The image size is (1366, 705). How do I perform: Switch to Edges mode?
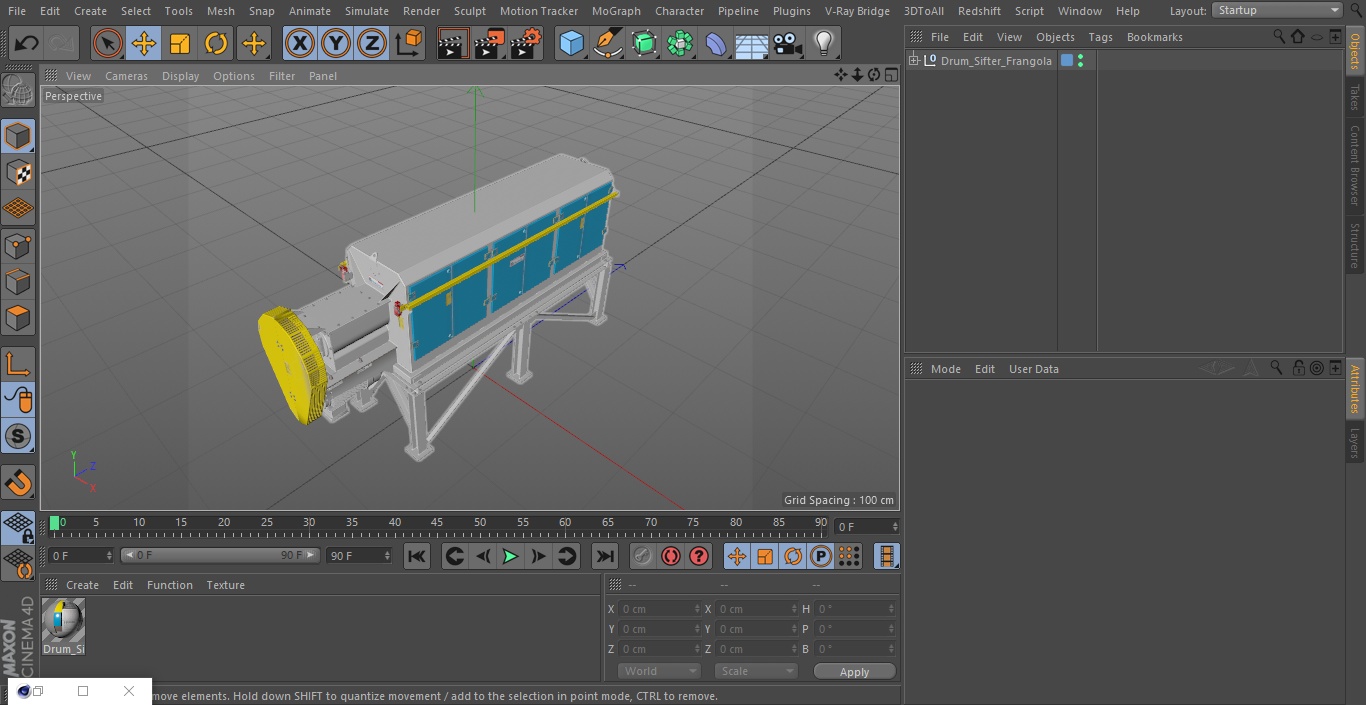pyautogui.click(x=18, y=282)
